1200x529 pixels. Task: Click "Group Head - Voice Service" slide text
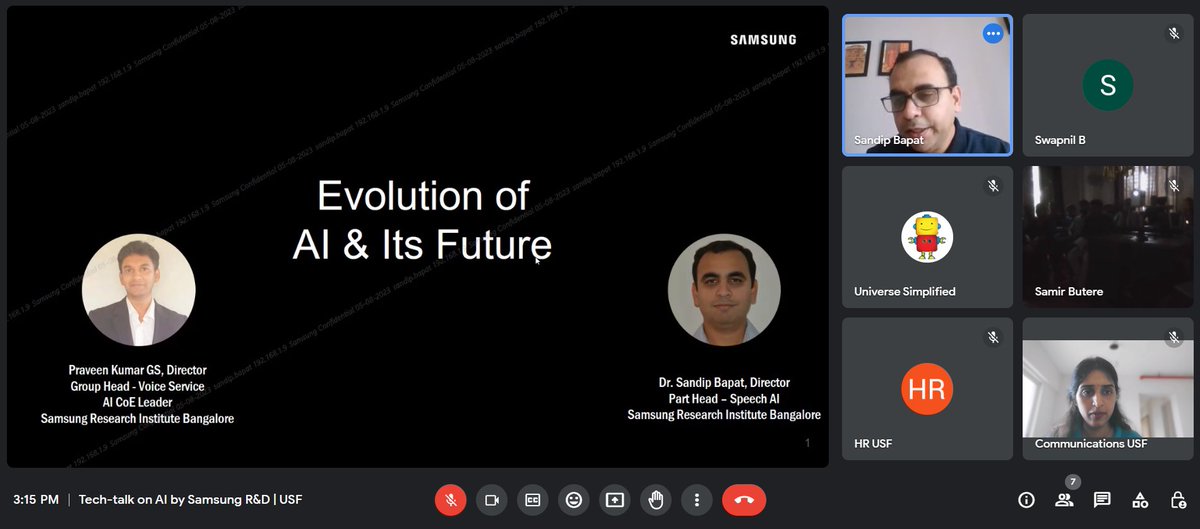[138, 386]
